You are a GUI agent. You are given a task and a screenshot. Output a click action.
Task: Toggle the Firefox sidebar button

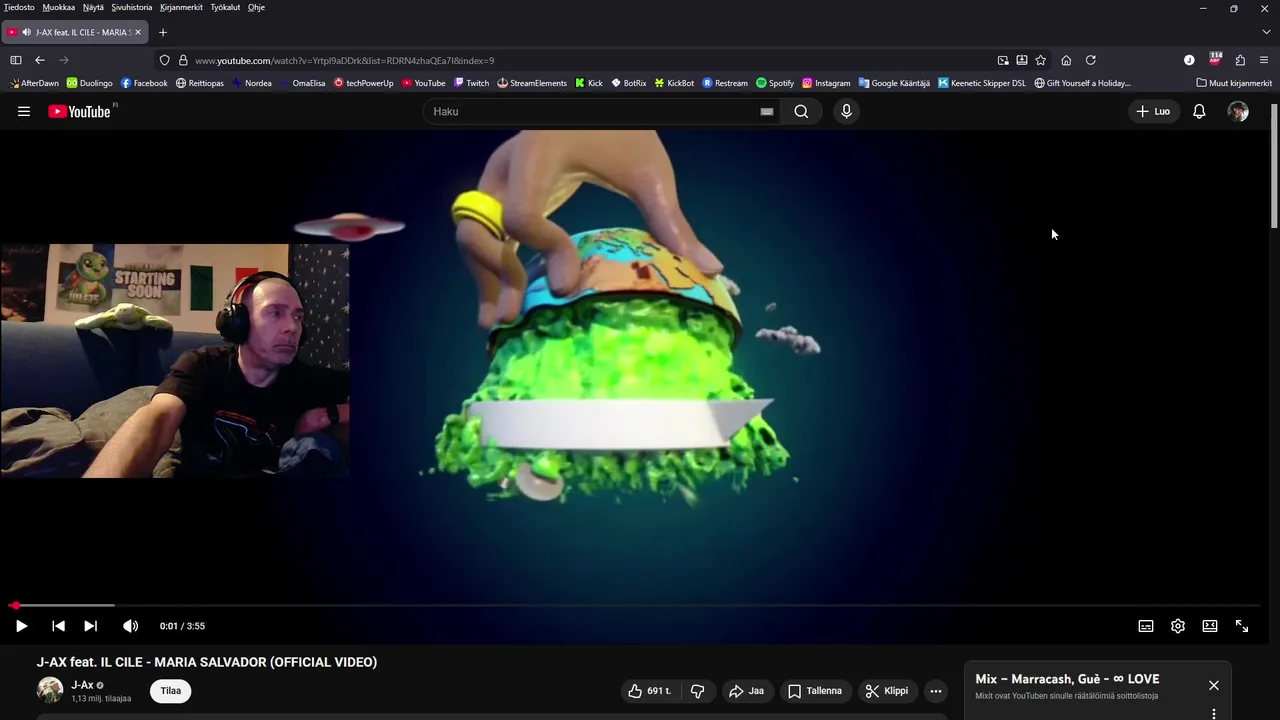coord(16,60)
